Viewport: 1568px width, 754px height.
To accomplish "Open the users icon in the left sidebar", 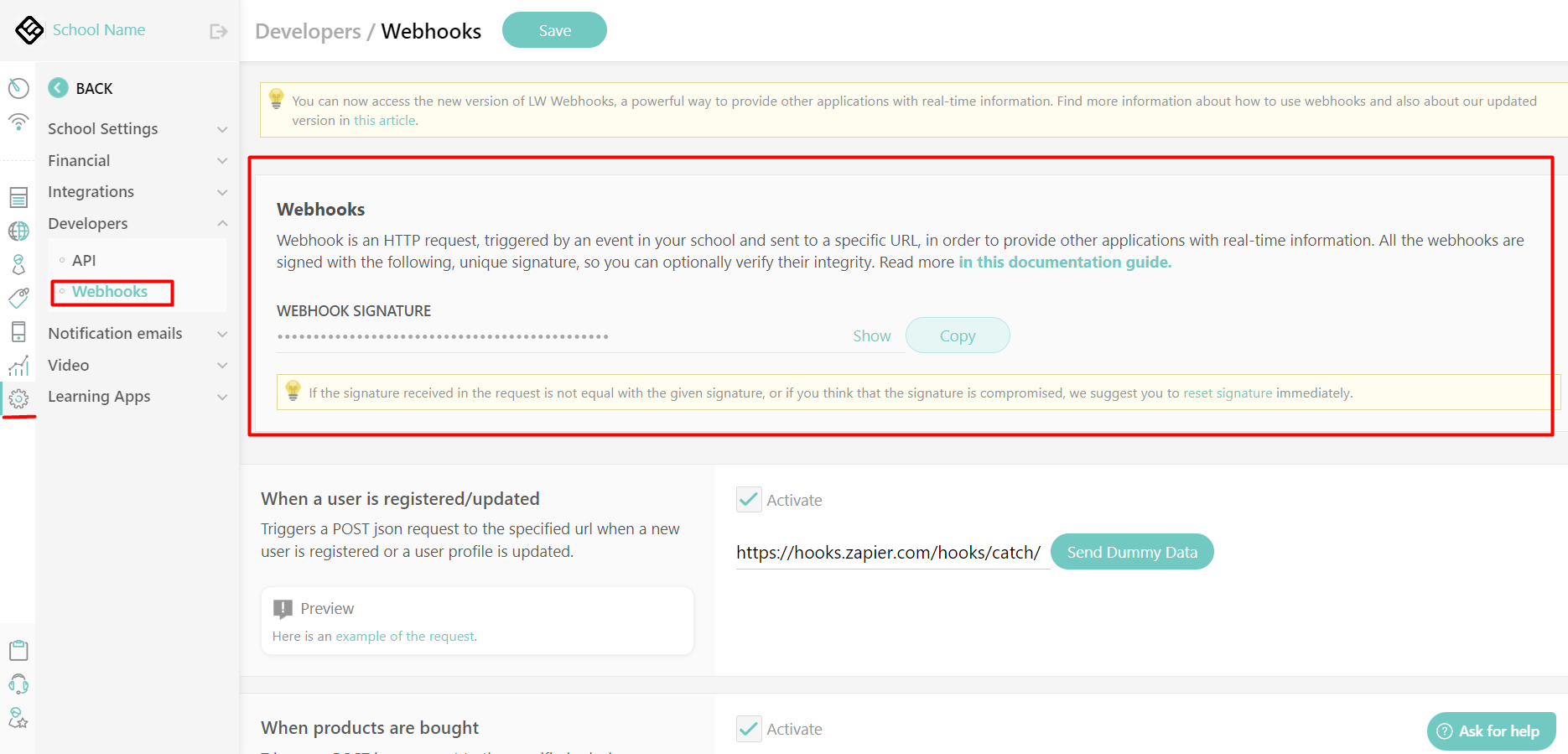I will click(x=18, y=263).
